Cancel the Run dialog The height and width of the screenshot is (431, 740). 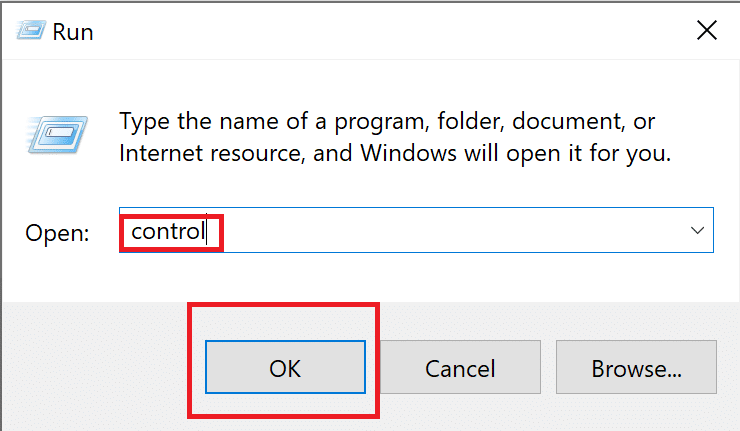click(461, 368)
